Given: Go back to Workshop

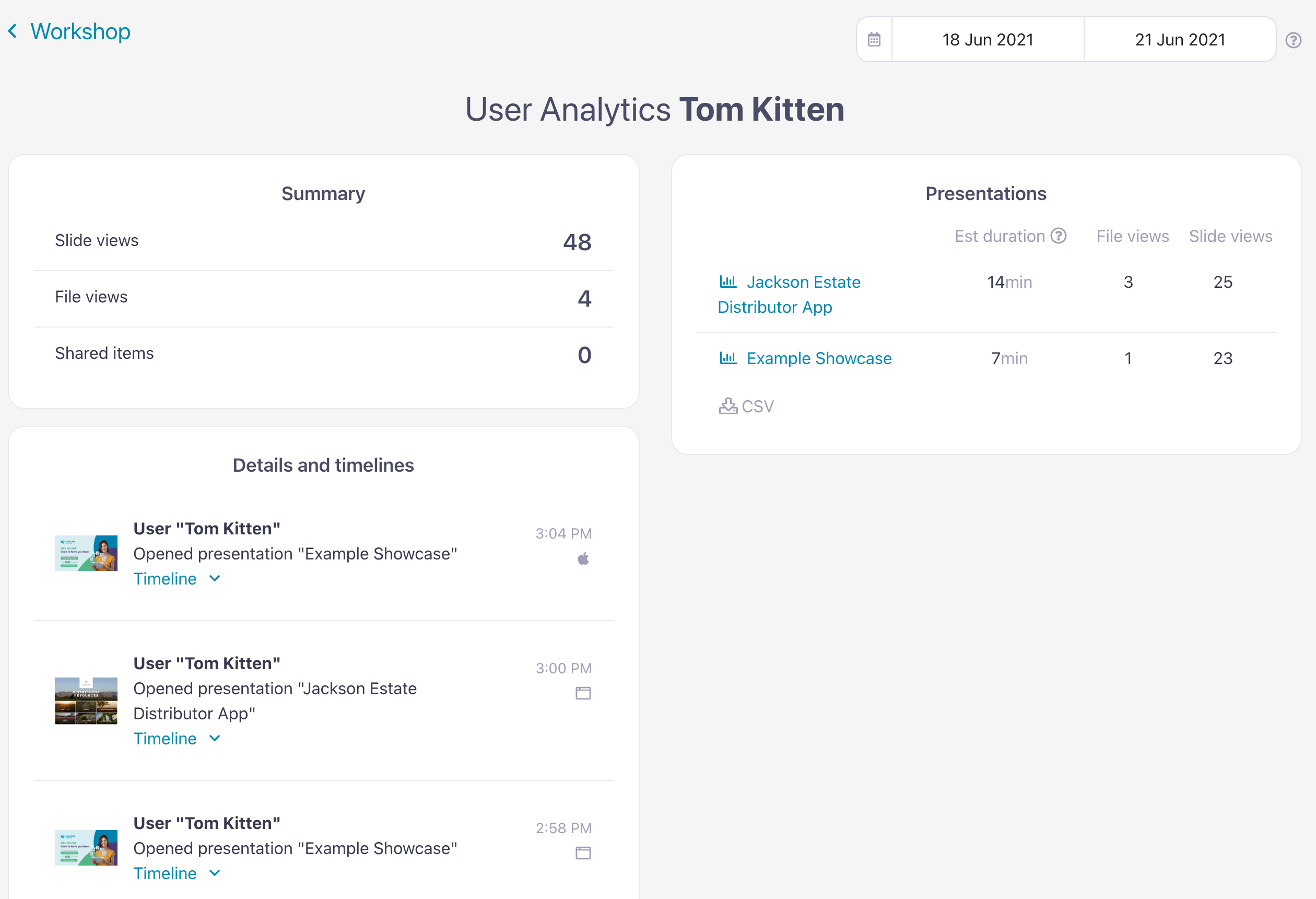Looking at the screenshot, I should tap(80, 31).
